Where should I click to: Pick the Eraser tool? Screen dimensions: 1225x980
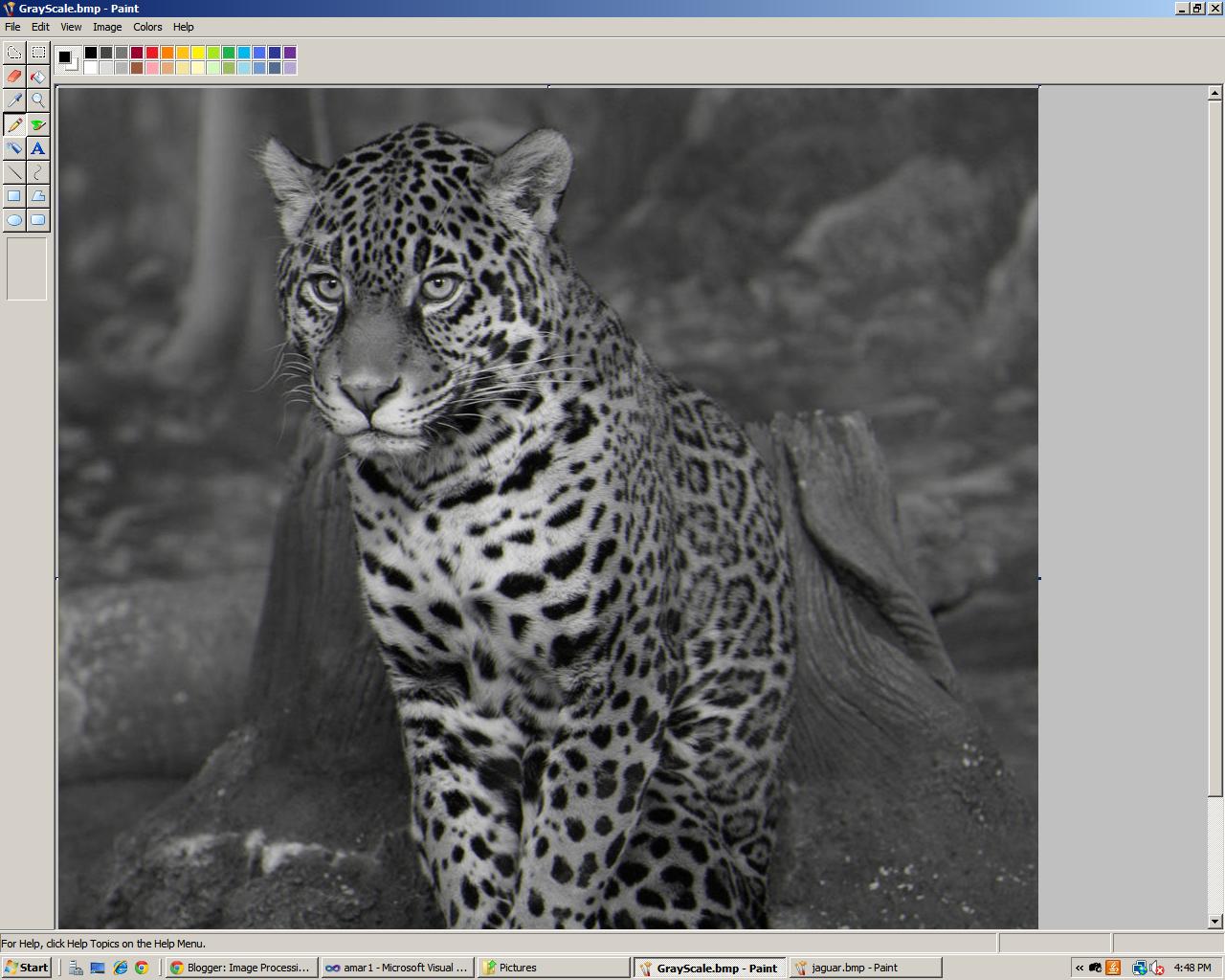coord(14,76)
